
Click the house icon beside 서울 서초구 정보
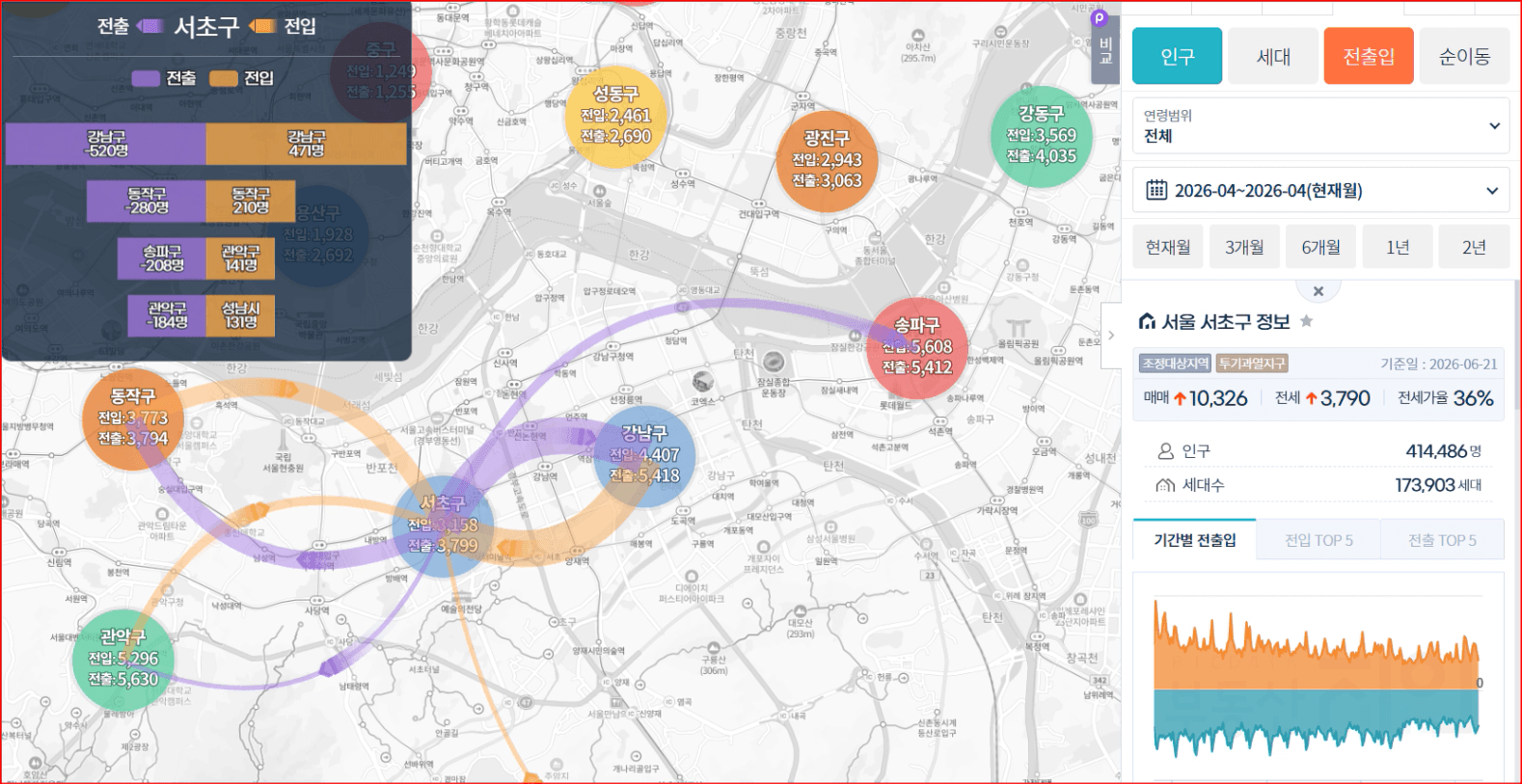1147,321
